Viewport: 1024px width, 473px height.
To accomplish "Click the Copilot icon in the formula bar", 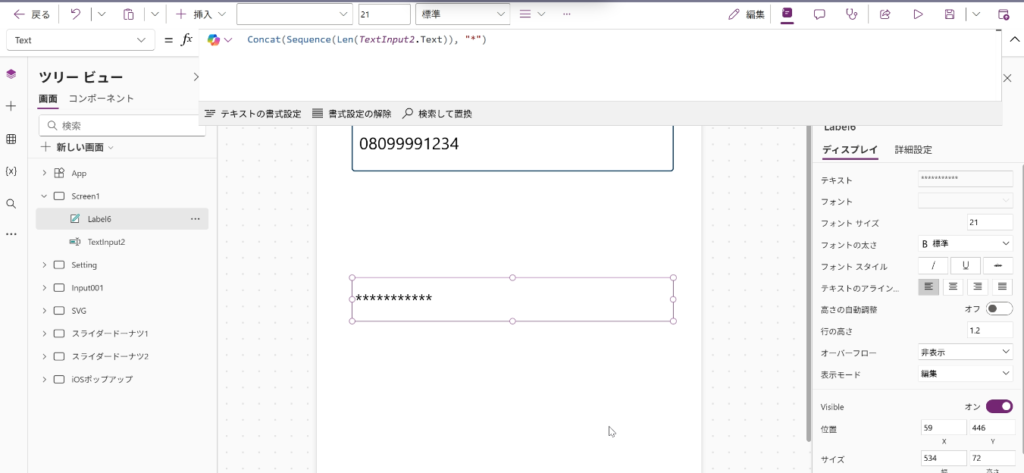I will click(214, 40).
